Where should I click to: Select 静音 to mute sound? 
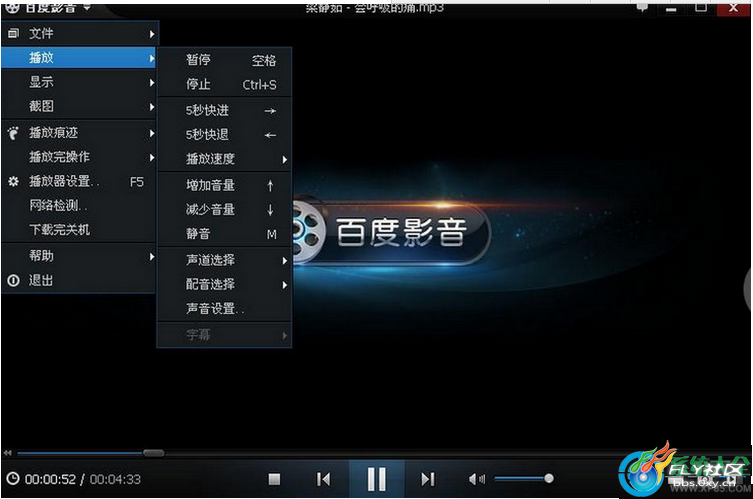click(225, 234)
